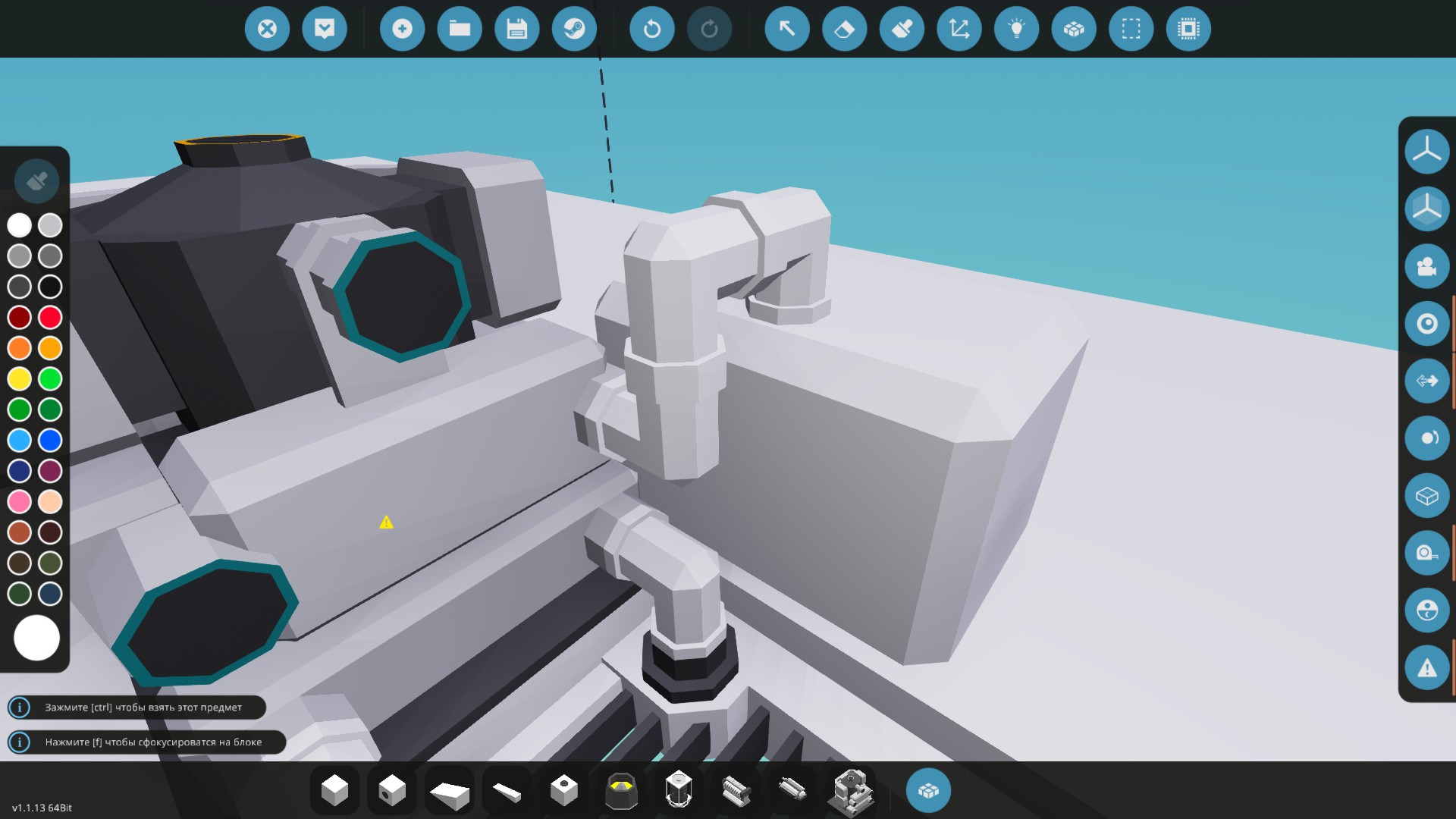
Task: Toggle the camera view sidebar button
Action: tap(1426, 266)
